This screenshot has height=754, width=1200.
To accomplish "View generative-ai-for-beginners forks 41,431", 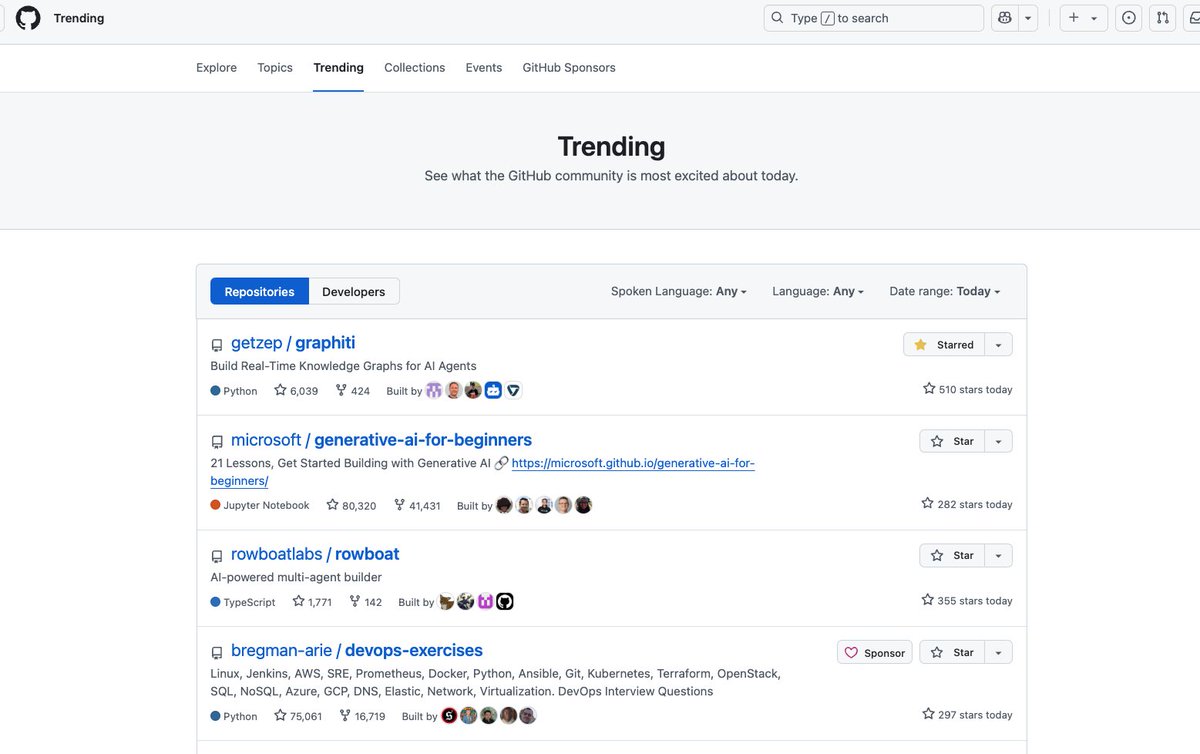I will (x=417, y=505).
